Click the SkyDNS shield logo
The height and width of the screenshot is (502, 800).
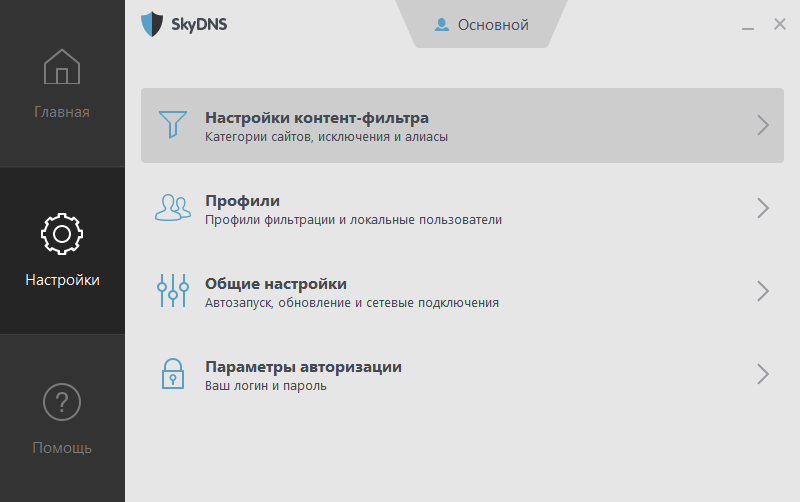(152, 24)
